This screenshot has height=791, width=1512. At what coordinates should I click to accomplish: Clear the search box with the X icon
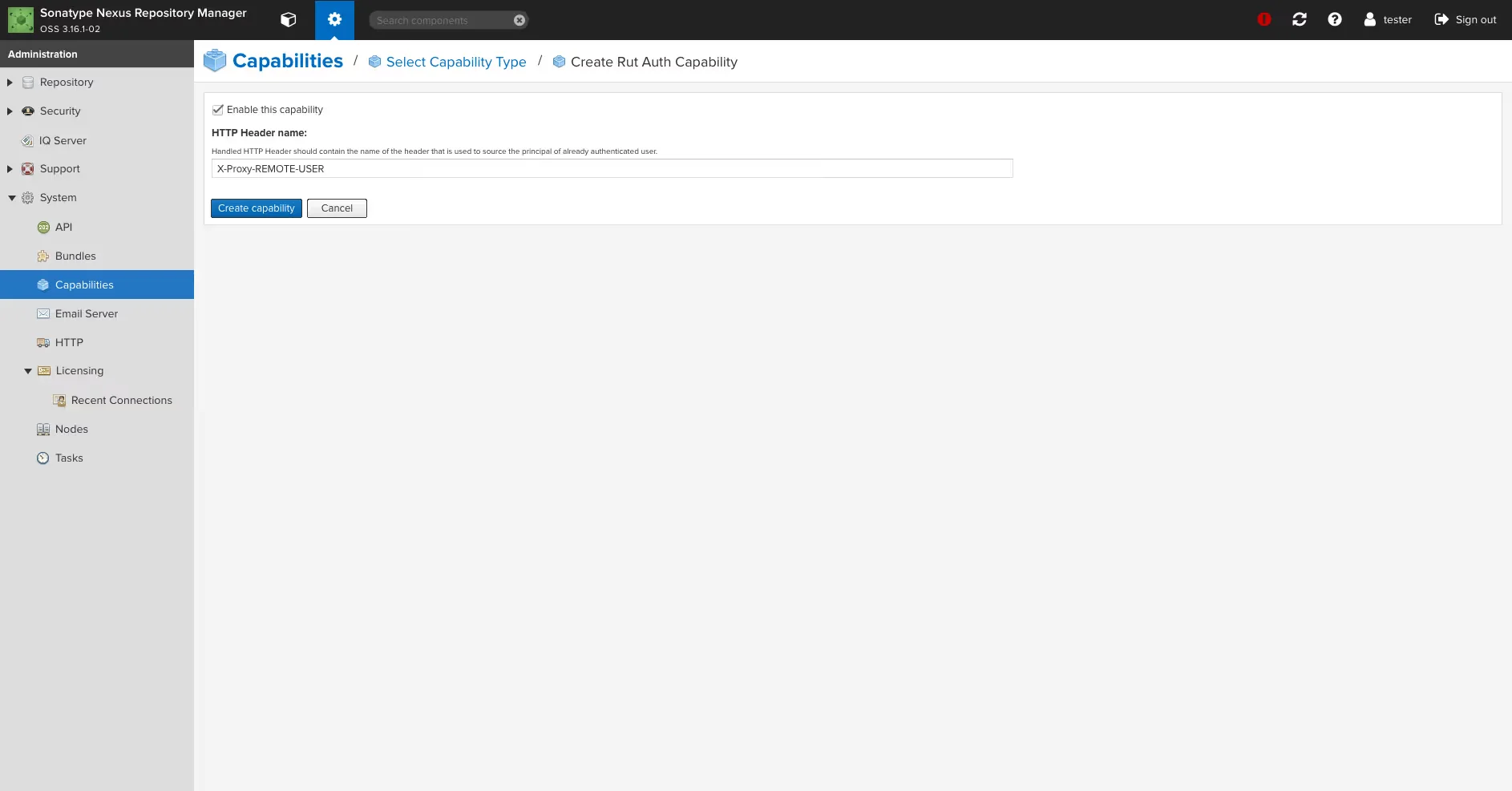coord(519,21)
